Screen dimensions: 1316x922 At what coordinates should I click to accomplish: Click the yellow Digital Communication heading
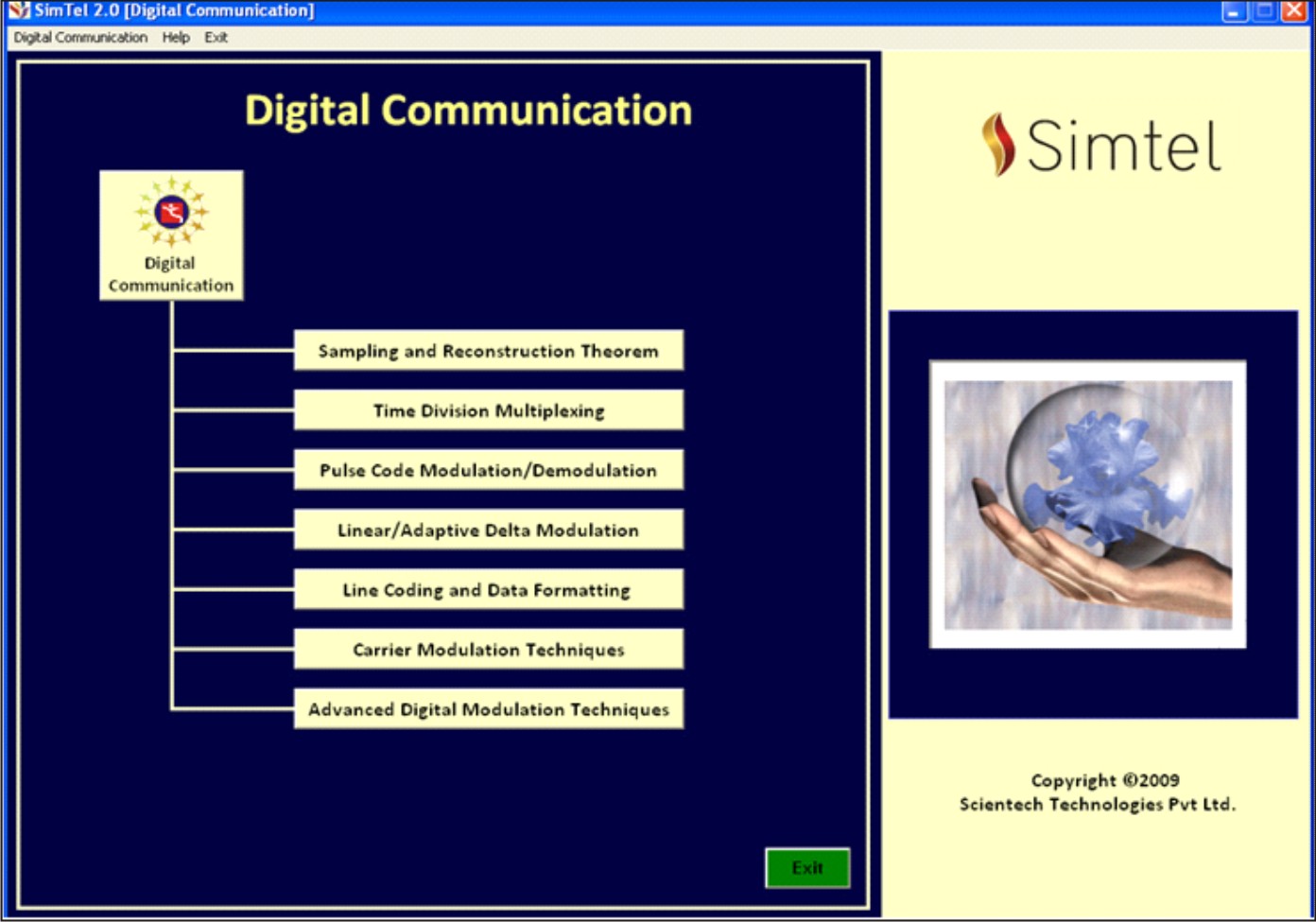(468, 111)
